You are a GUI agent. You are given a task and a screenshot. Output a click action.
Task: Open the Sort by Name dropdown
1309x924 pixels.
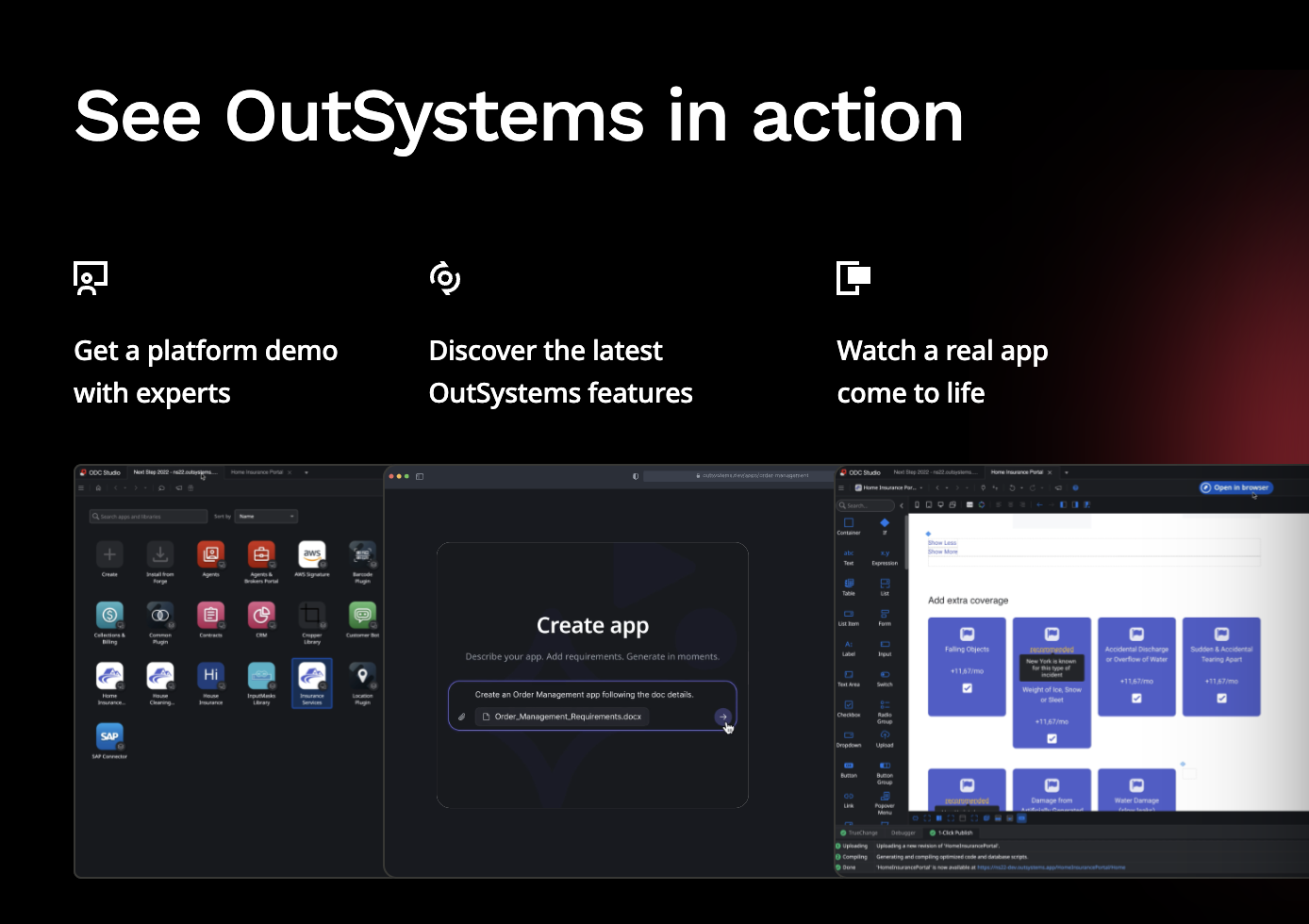click(x=267, y=517)
